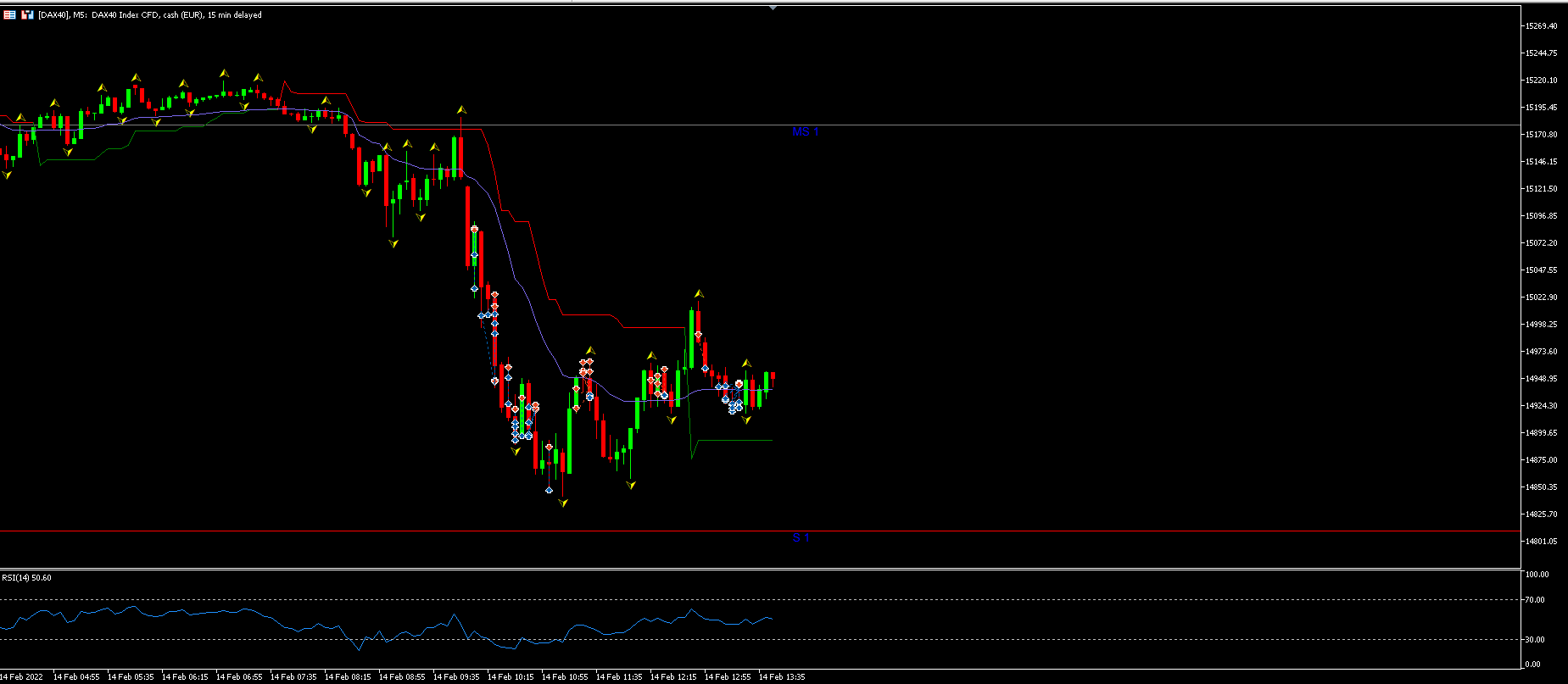1568x684 pixels.
Task: Click the 14 Feb 08:15 time label
Action: pyautogui.click(x=348, y=677)
